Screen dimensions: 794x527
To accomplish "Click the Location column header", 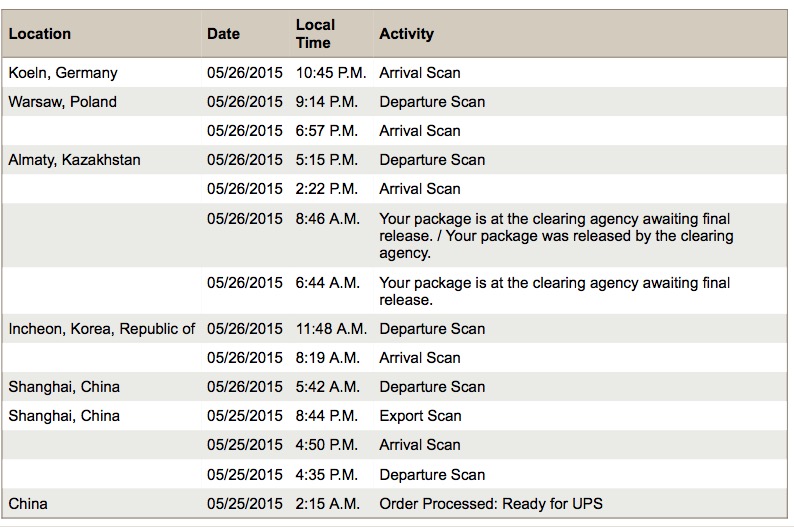I will tap(39, 34).
